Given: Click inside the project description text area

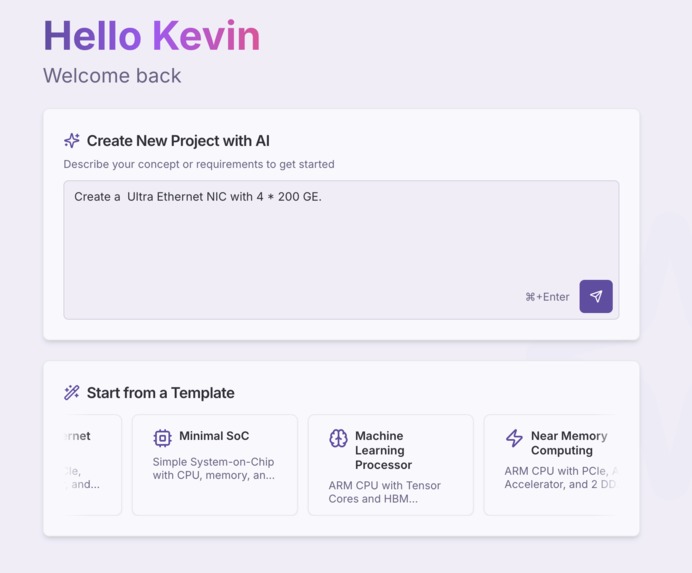Looking at the screenshot, I should pyautogui.click(x=341, y=249).
